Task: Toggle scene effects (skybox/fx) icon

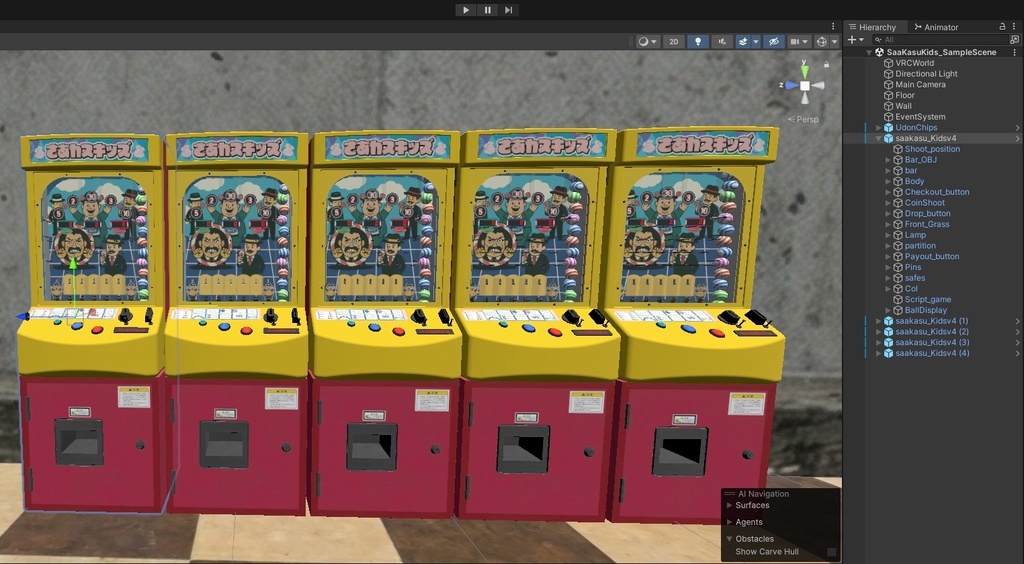Action: (x=743, y=42)
